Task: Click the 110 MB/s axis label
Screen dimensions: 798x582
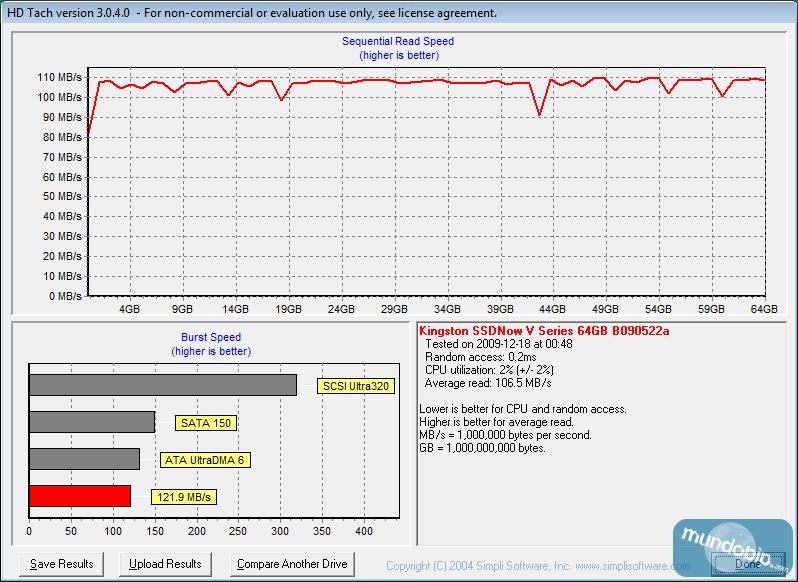Action: pos(60,77)
